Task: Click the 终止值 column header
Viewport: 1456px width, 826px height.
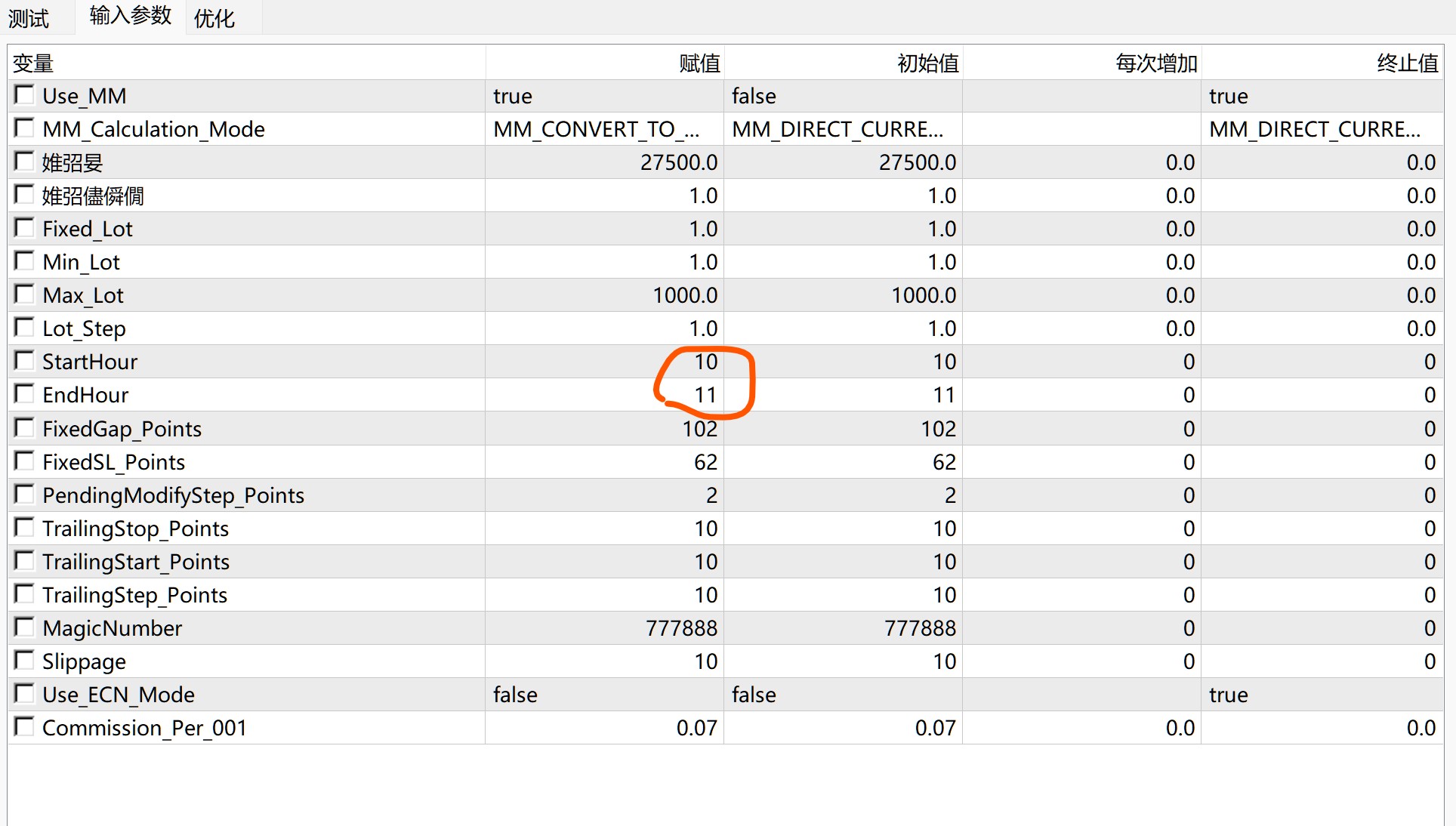Action: pos(1406,63)
